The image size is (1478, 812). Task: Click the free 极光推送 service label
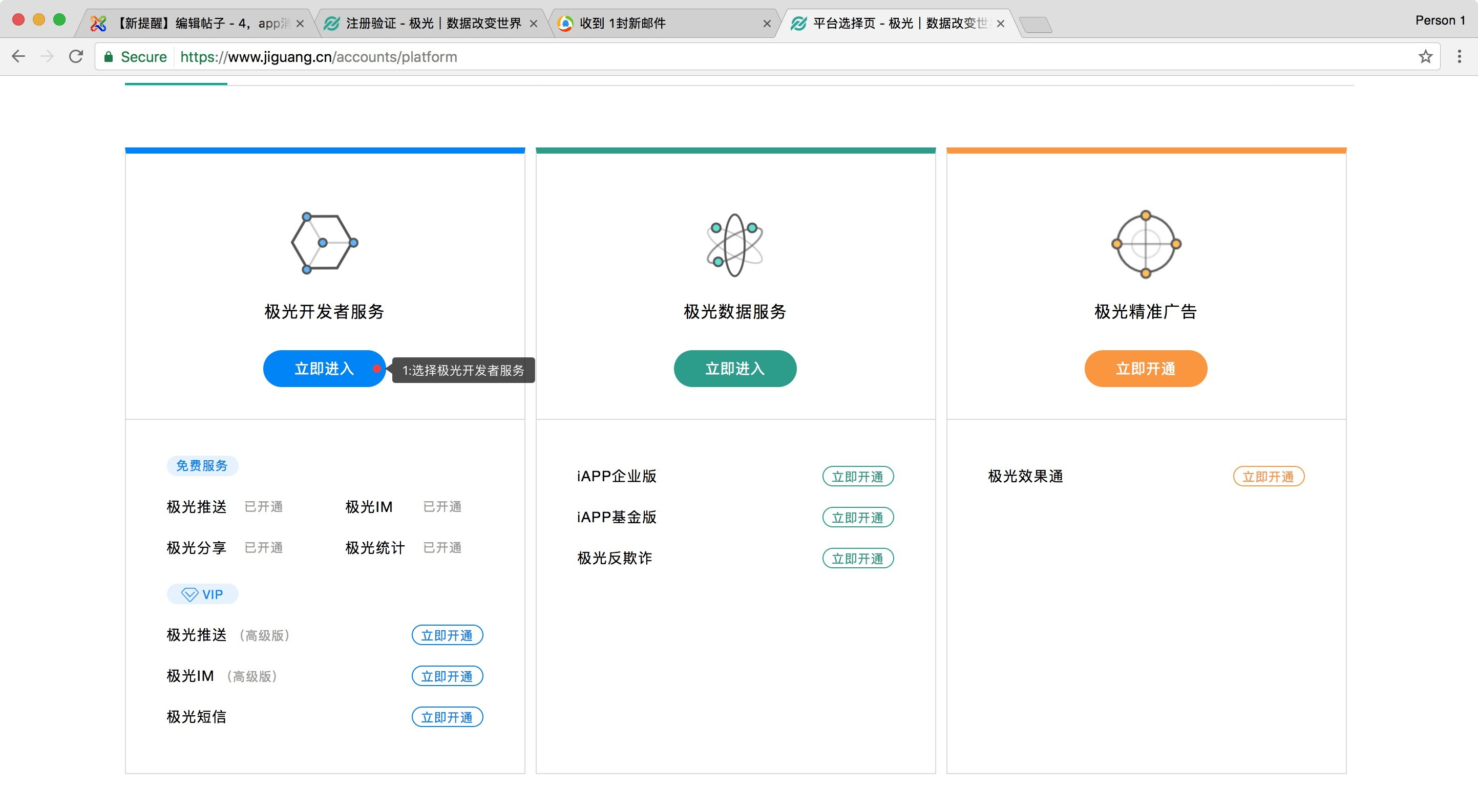[x=196, y=507]
